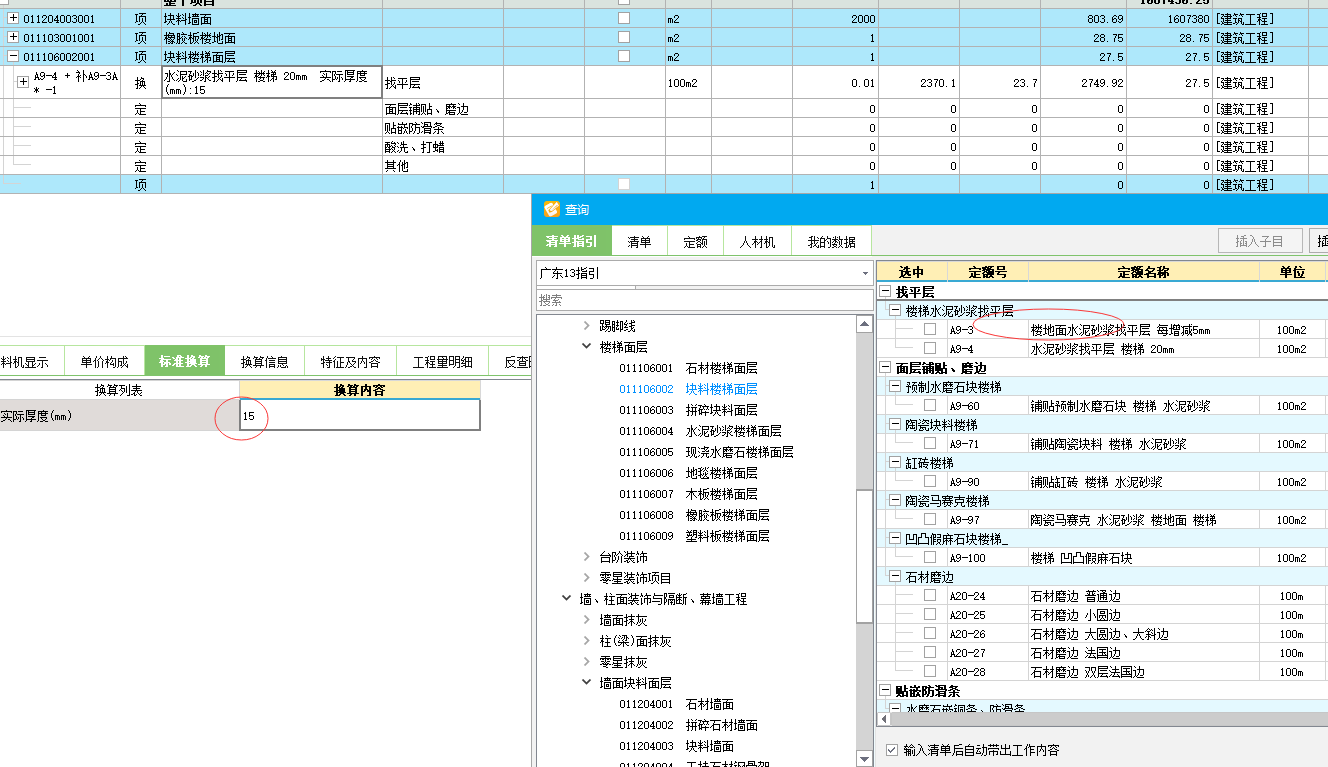Screen dimensions: 1328x767
Task: Click the 定额名称 column header
Action: [x=1143, y=272]
